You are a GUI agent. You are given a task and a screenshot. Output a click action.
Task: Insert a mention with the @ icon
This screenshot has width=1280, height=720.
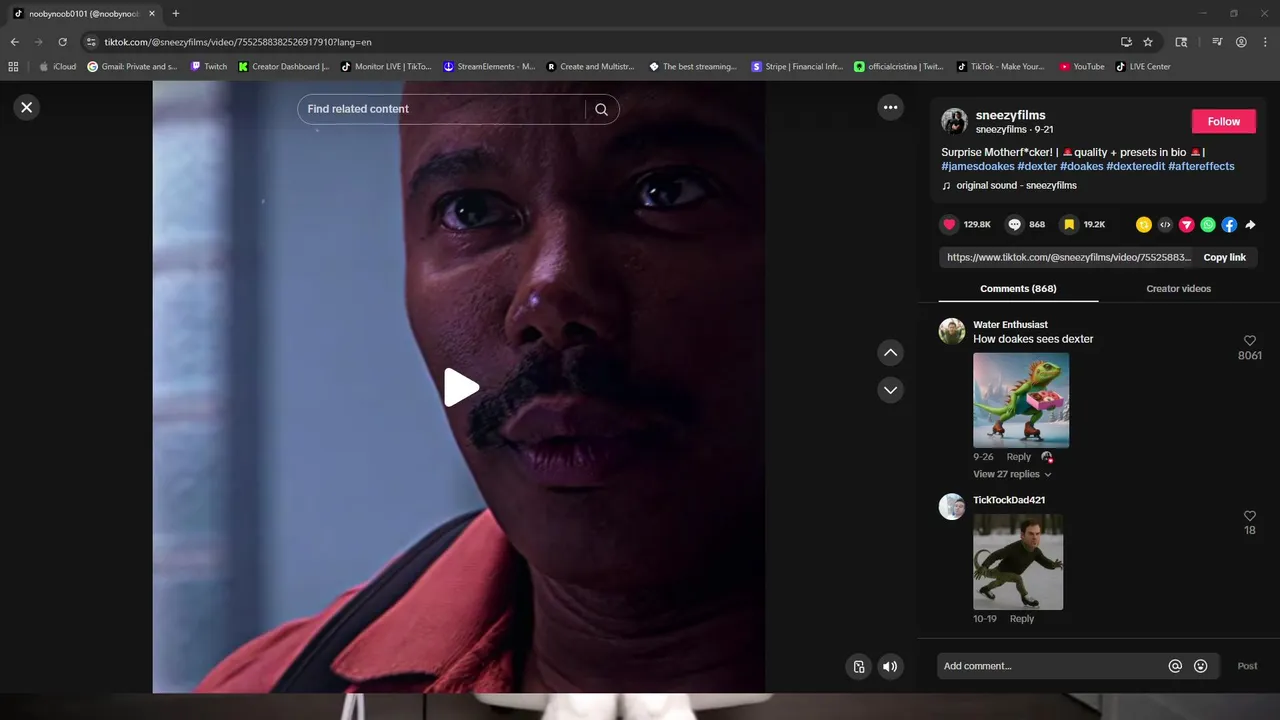(x=1175, y=666)
